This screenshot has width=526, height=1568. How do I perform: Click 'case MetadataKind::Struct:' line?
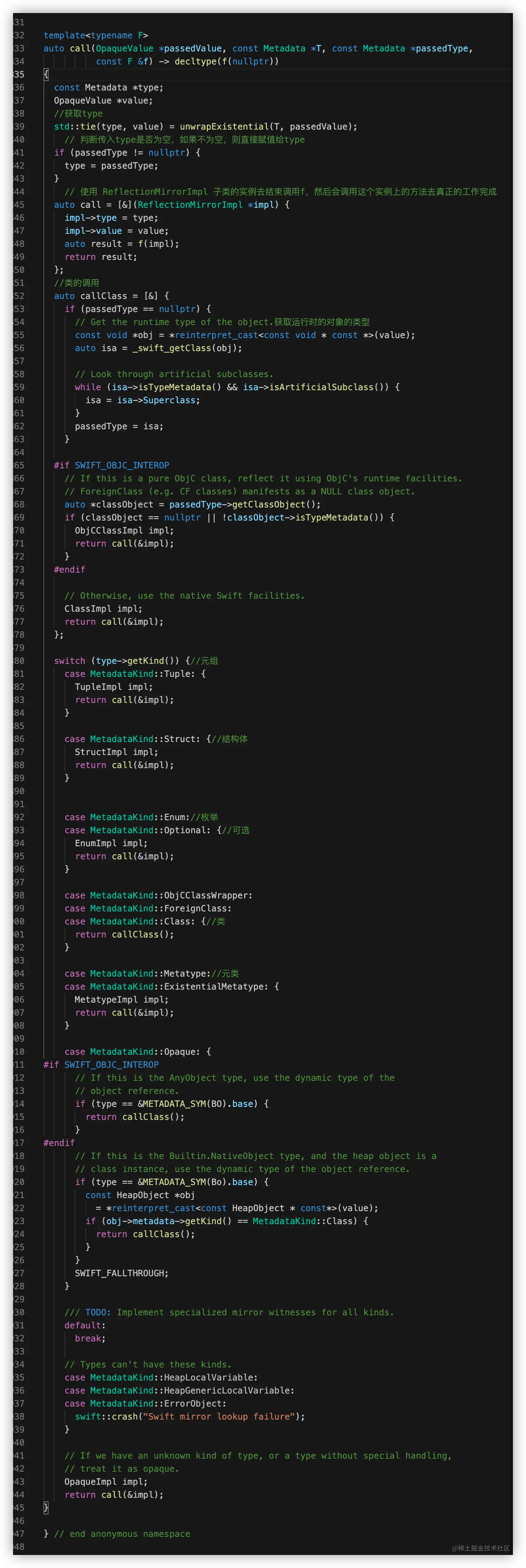coord(138,739)
